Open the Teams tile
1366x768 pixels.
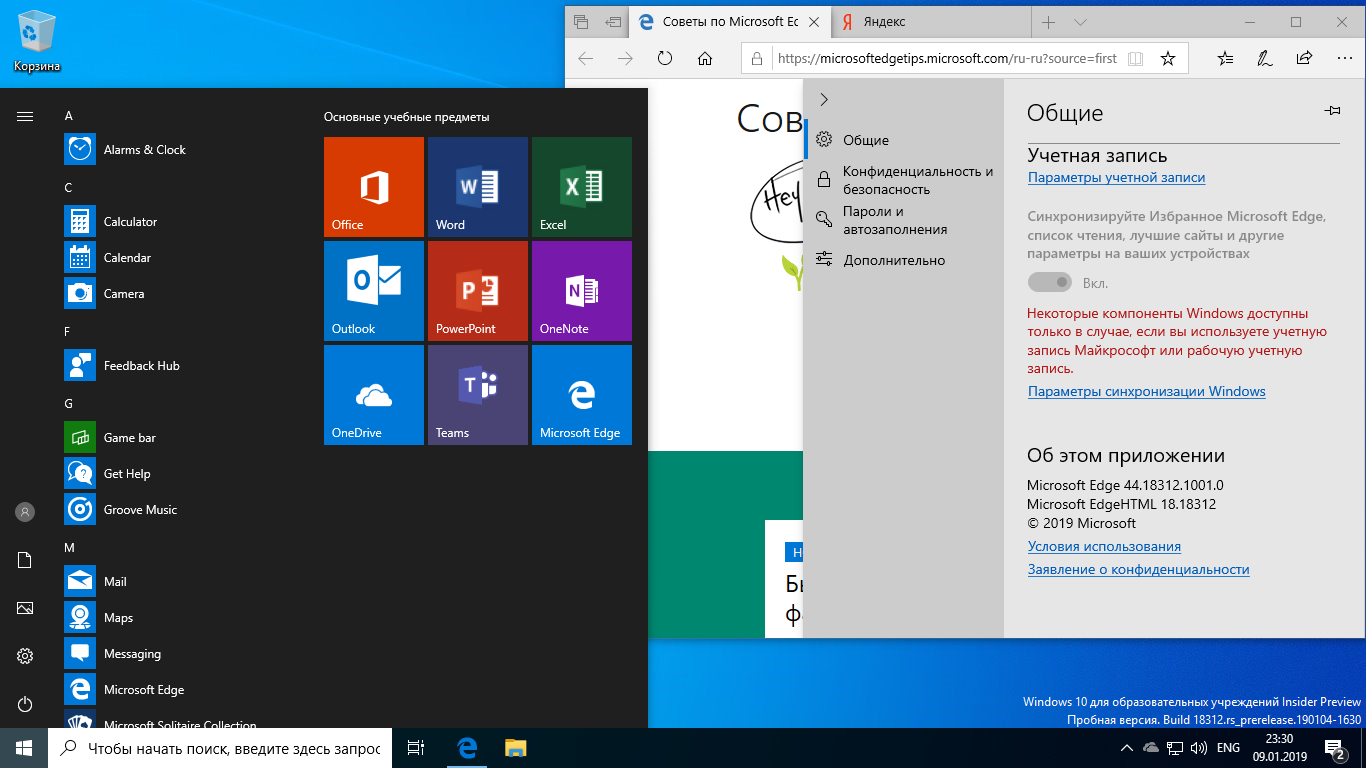point(477,395)
